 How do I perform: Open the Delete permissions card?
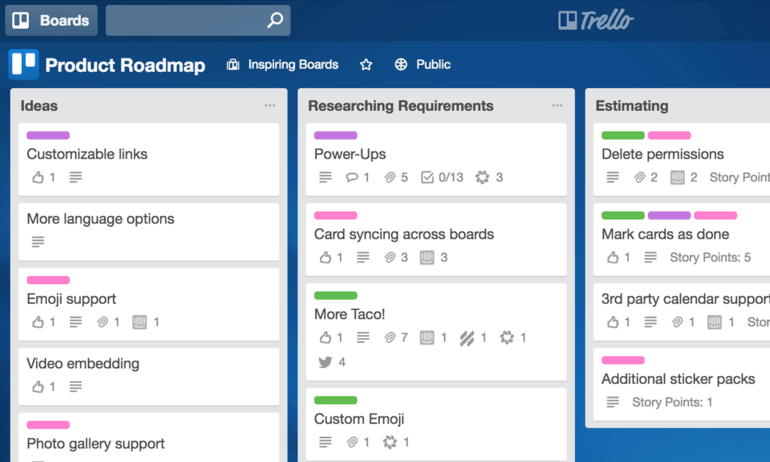pyautogui.click(x=682, y=160)
